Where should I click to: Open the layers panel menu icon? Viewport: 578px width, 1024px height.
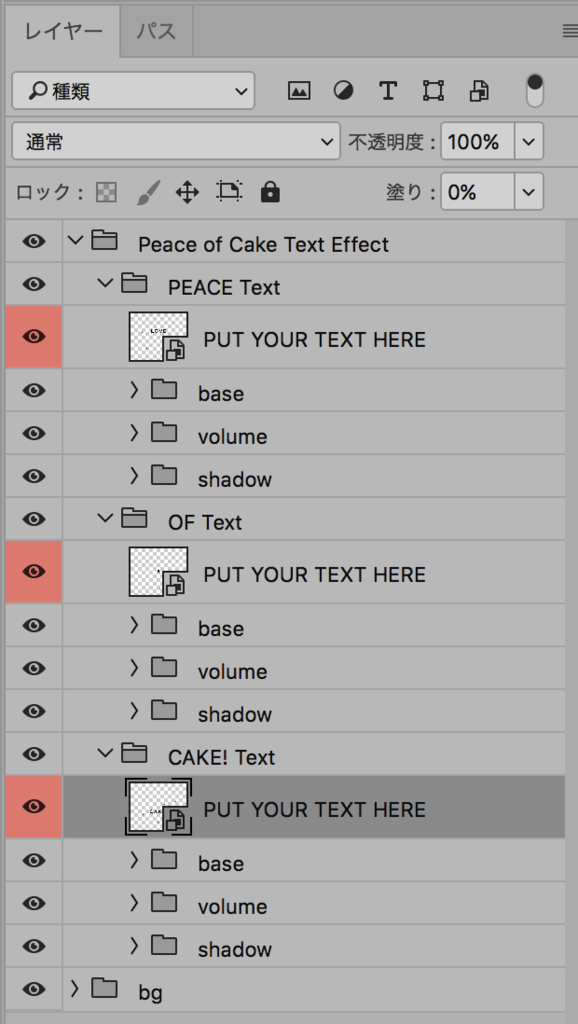[570, 31]
